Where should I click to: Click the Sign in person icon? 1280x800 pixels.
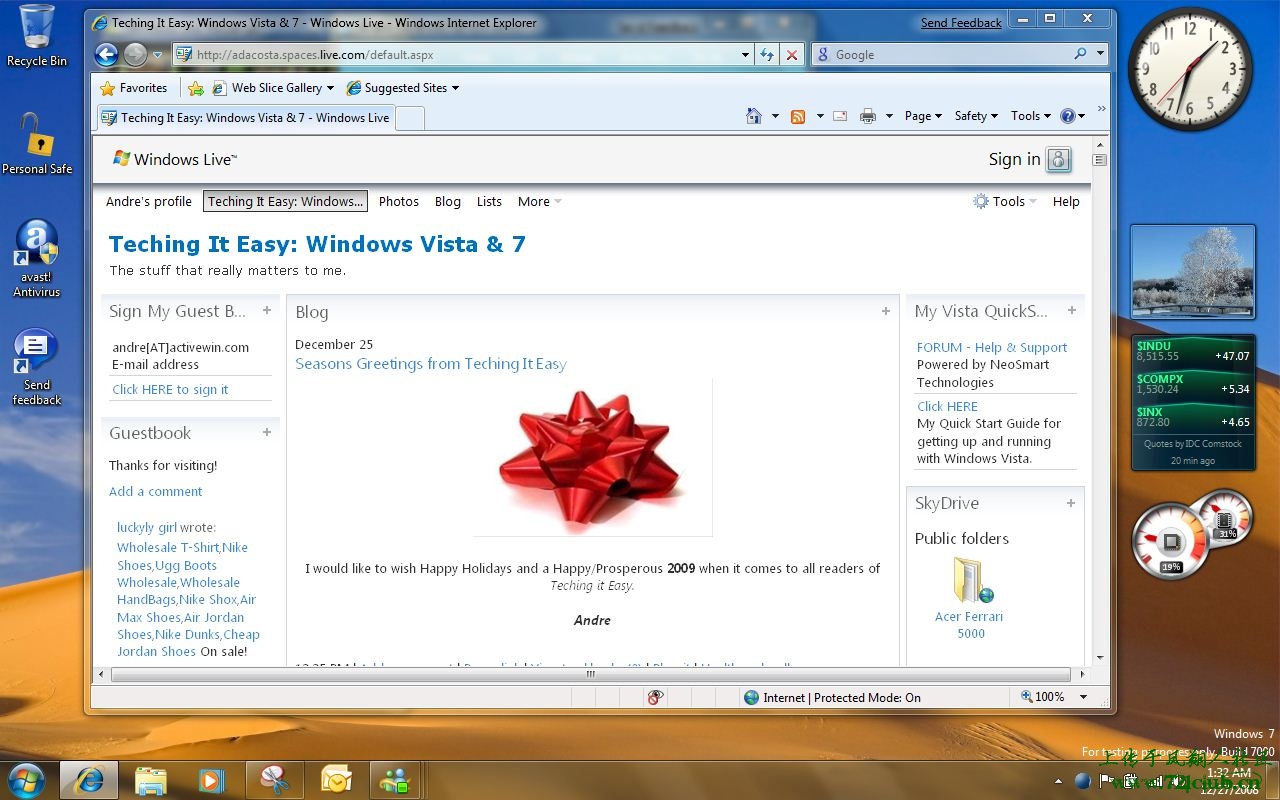point(1059,159)
